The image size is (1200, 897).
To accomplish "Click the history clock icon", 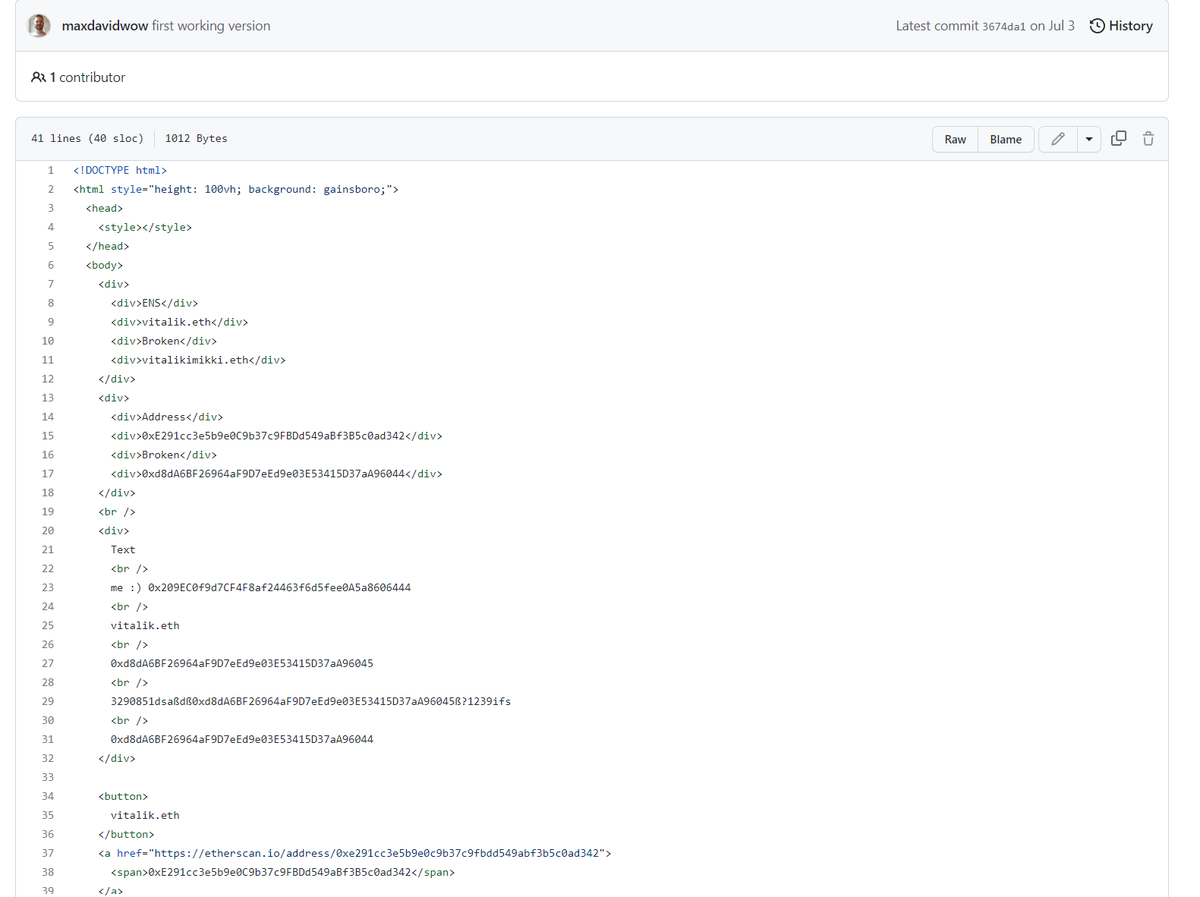I will click(1097, 26).
